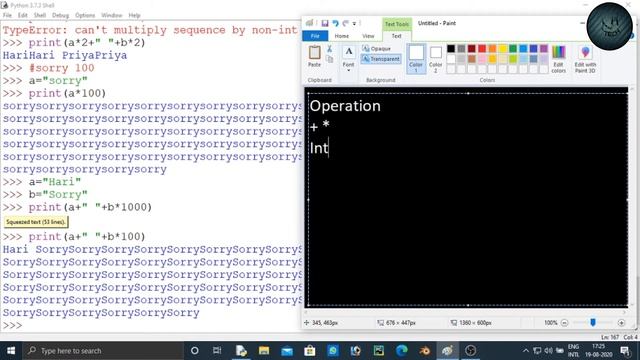
Task: Click inside Paint text box after Int
Action: [330, 148]
